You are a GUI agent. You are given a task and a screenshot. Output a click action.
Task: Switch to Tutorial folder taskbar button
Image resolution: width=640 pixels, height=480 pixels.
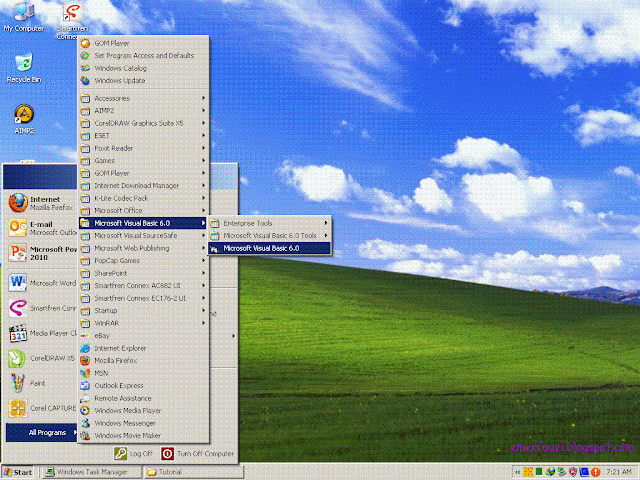(x=194, y=472)
